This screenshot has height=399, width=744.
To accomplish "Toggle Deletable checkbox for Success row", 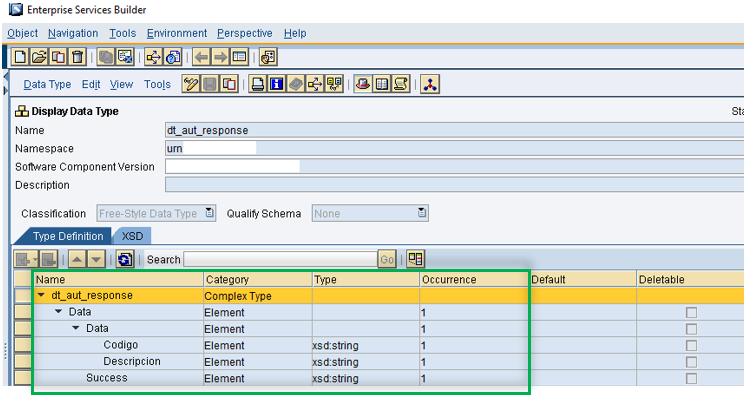I will (691, 379).
